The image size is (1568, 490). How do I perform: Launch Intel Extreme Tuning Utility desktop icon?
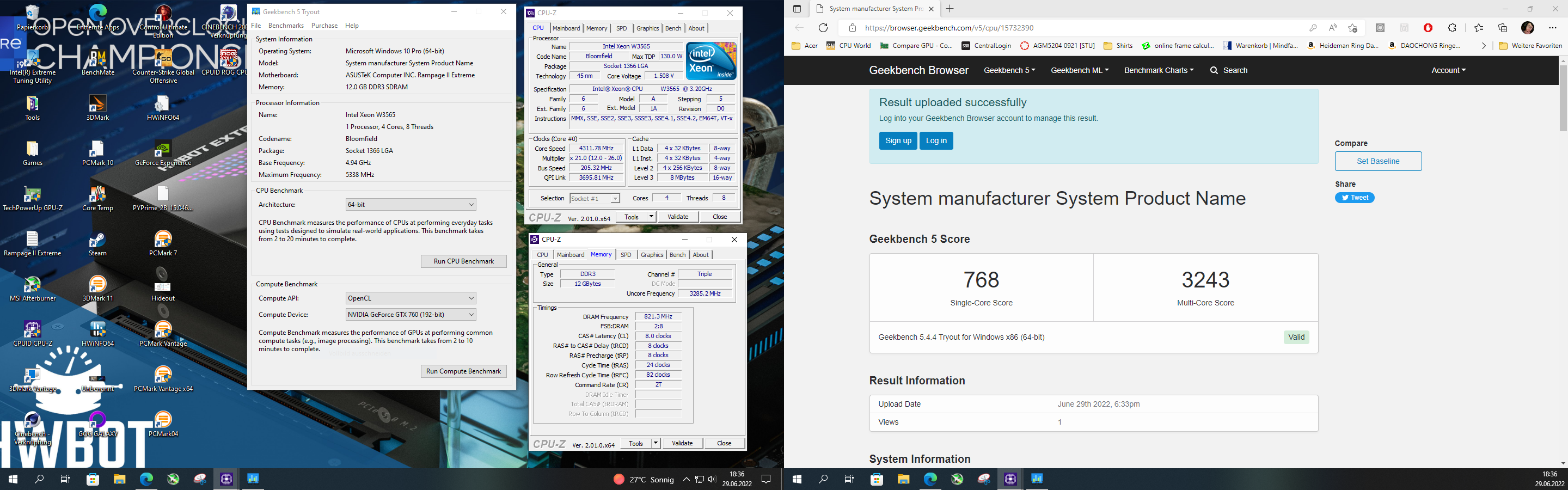(32, 67)
